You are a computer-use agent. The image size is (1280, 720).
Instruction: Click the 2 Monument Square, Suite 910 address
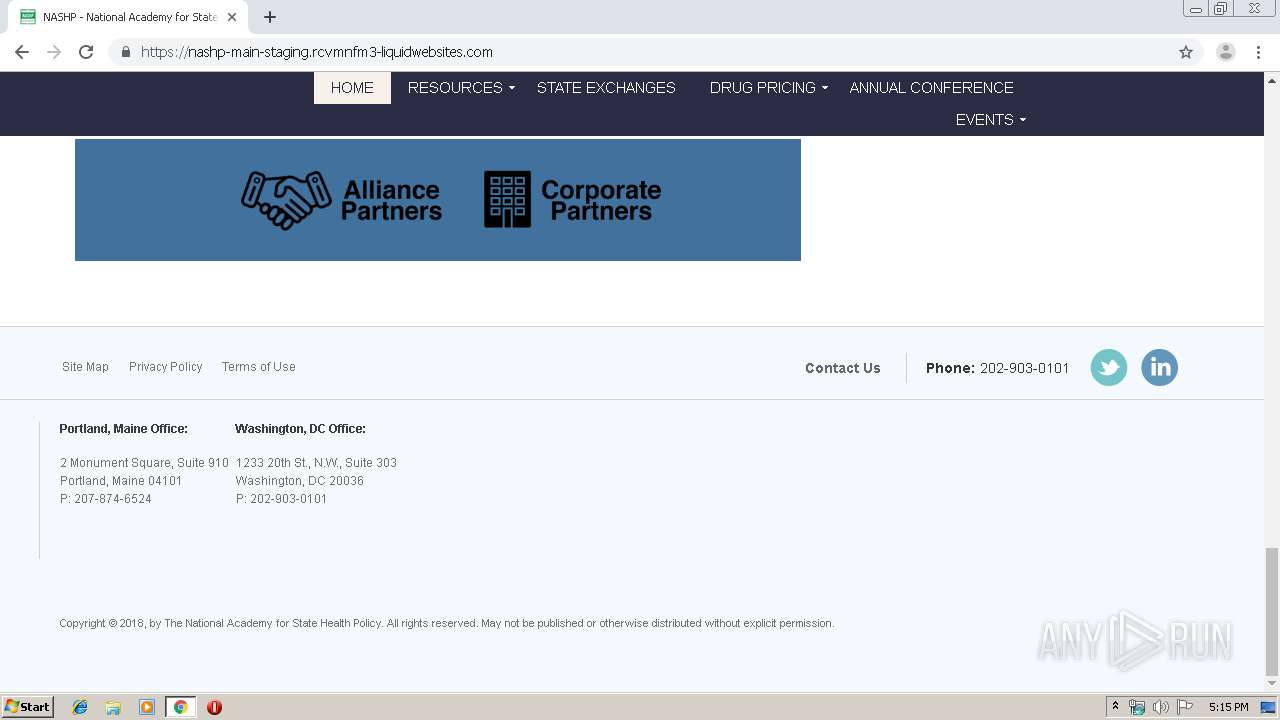pyautogui.click(x=144, y=463)
